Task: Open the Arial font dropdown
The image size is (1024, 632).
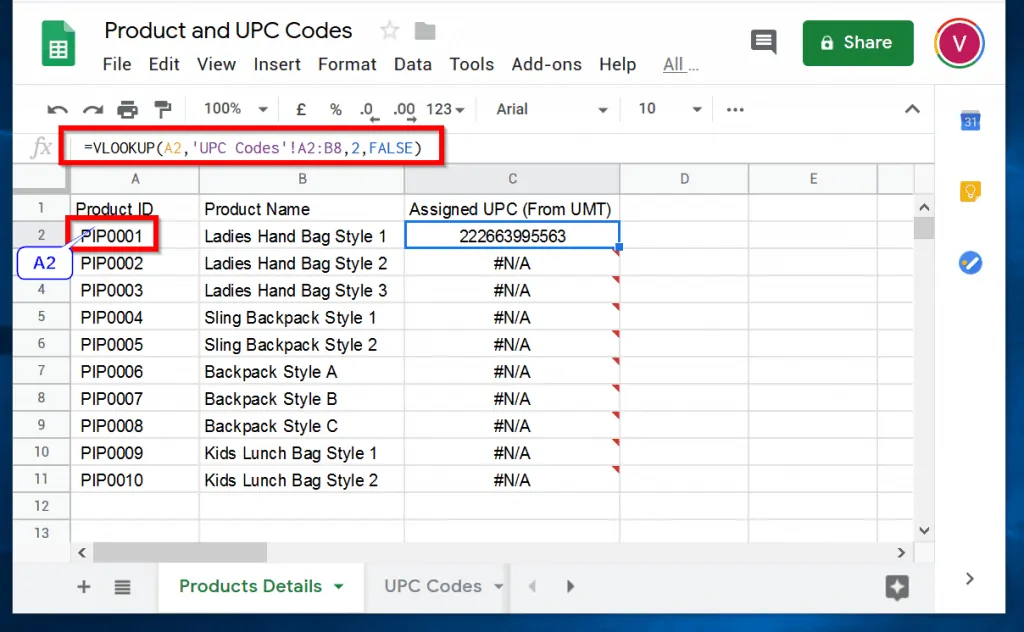Action: (552, 109)
